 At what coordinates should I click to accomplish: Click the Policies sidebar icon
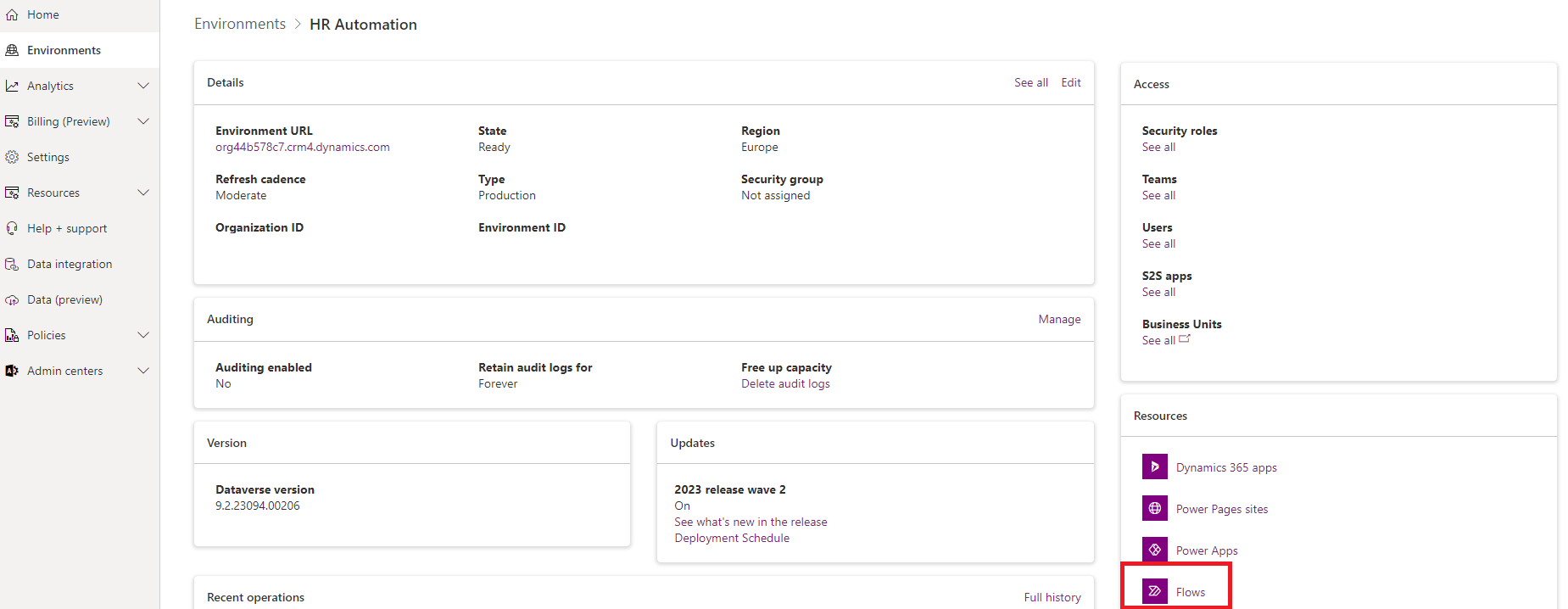[x=12, y=335]
